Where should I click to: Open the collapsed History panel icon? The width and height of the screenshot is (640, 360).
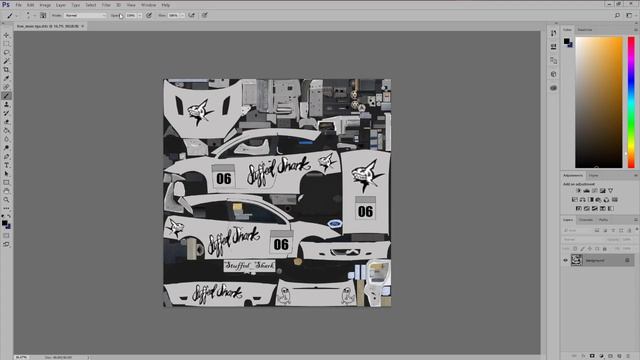pos(553,33)
